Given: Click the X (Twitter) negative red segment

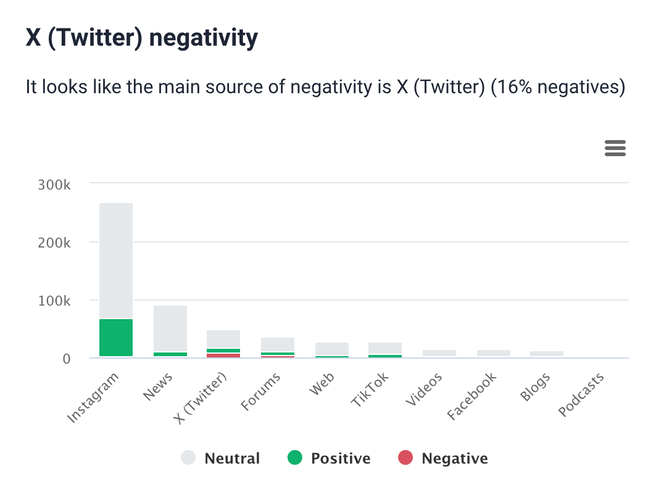Looking at the screenshot, I should click(224, 355).
